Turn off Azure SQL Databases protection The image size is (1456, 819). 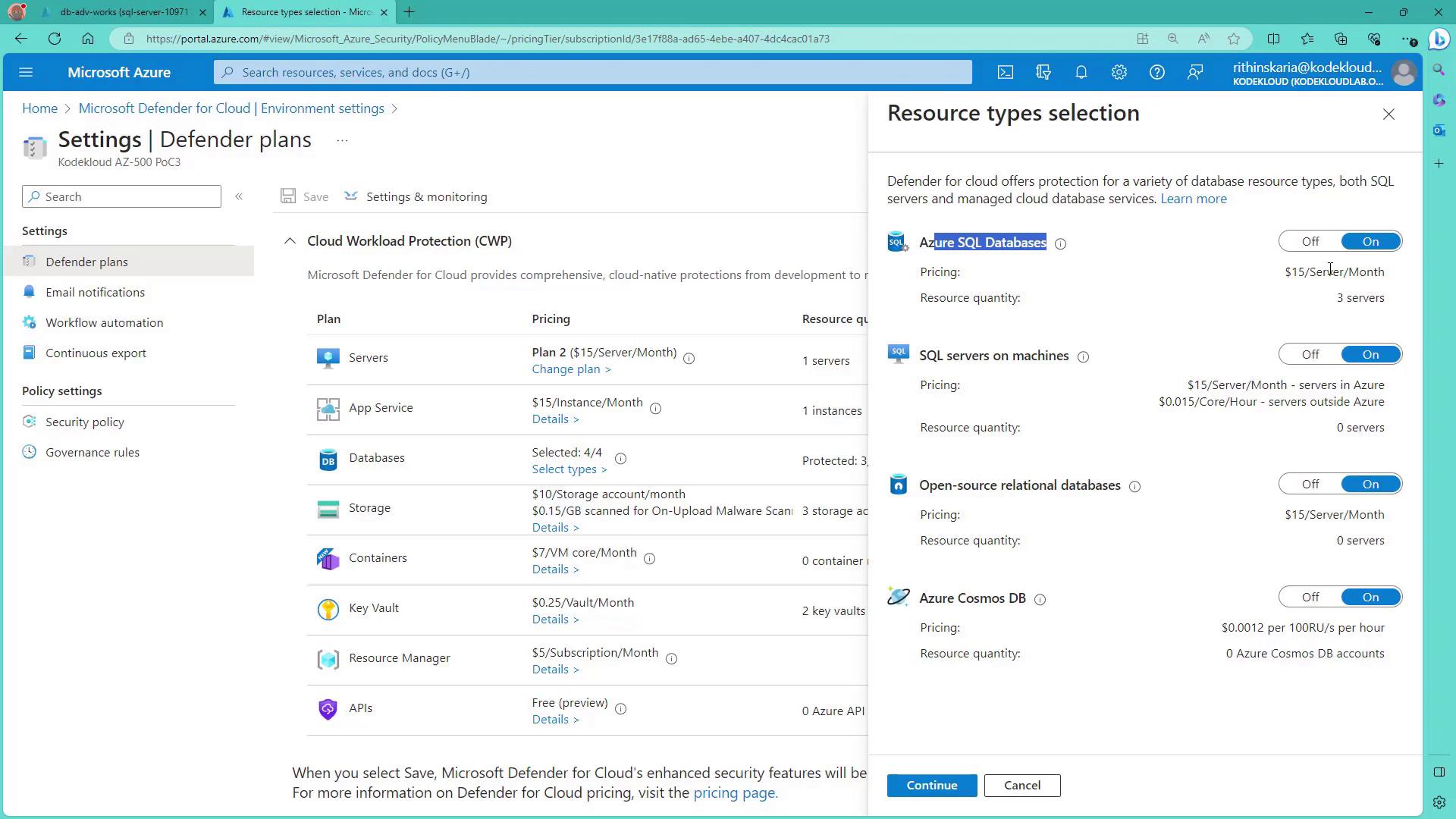1310,241
